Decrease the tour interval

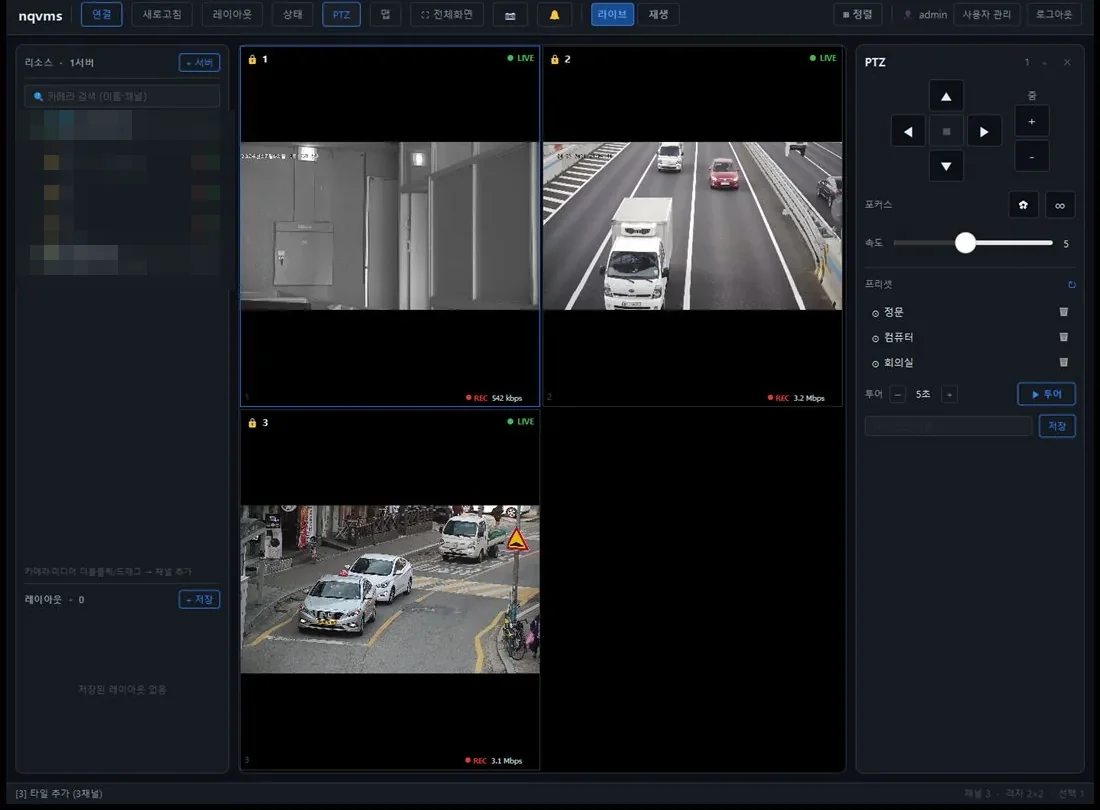[897, 394]
